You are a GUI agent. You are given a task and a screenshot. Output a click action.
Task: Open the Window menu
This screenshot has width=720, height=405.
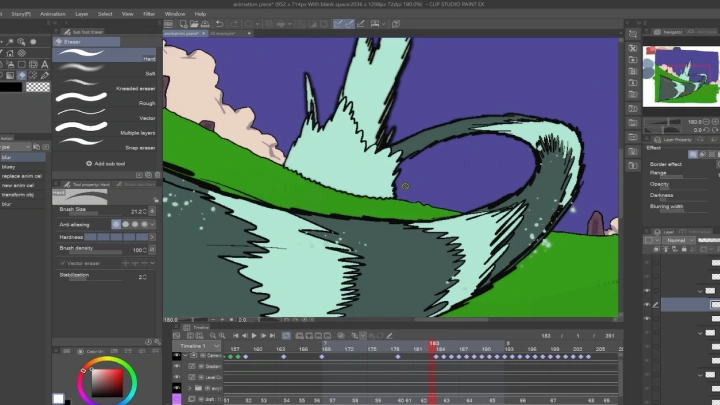pos(175,14)
